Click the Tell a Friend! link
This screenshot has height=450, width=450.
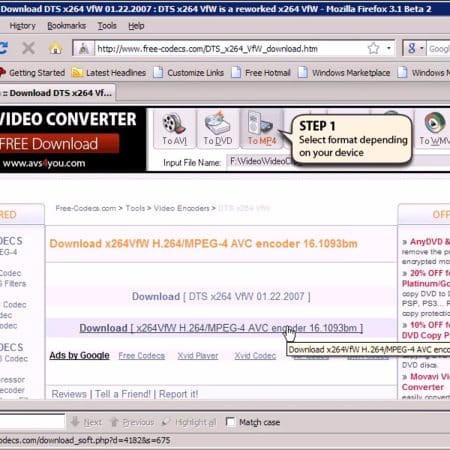[x=123, y=394]
